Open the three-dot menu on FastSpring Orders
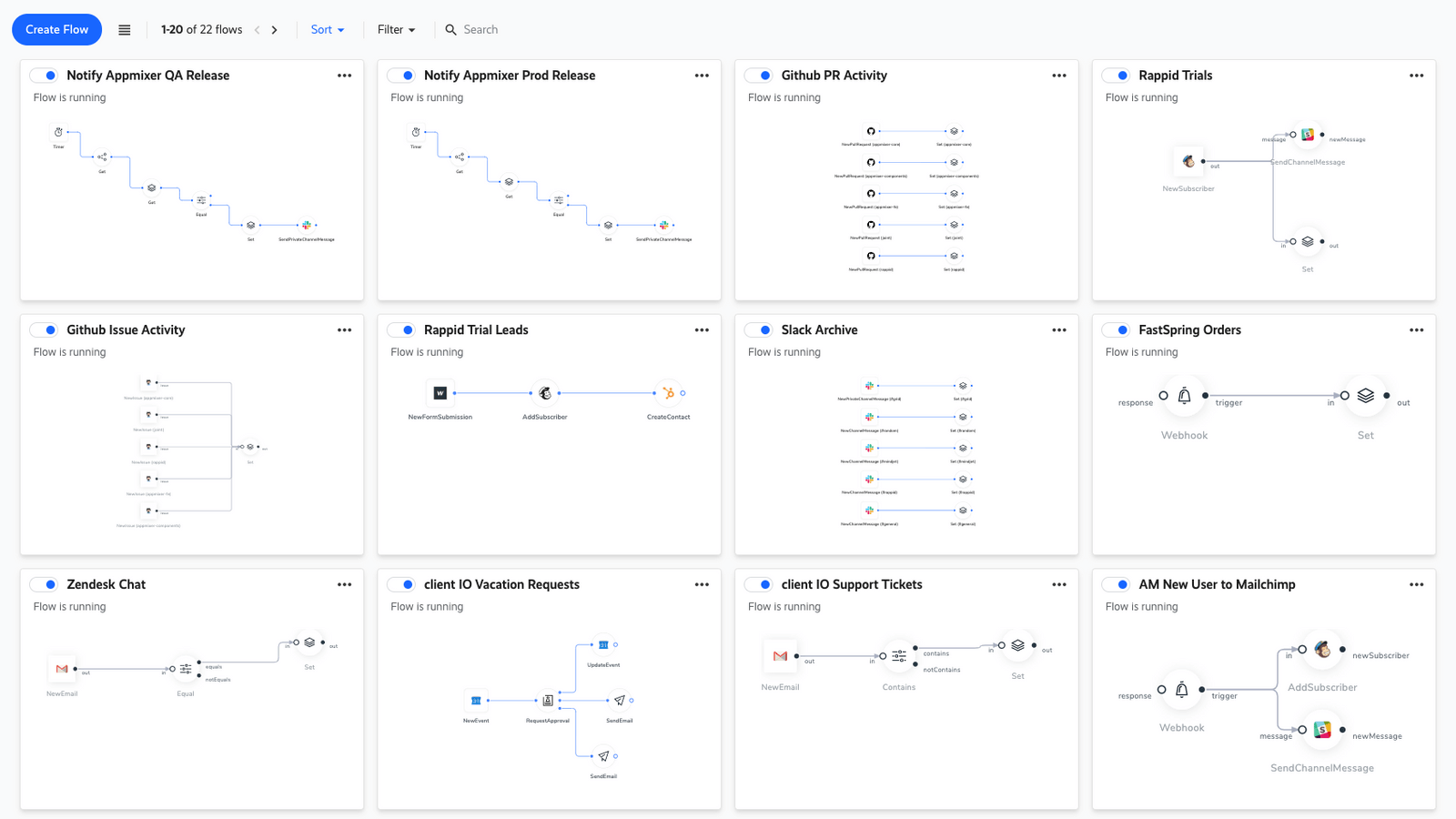This screenshot has height=819, width=1456. [1416, 329]
